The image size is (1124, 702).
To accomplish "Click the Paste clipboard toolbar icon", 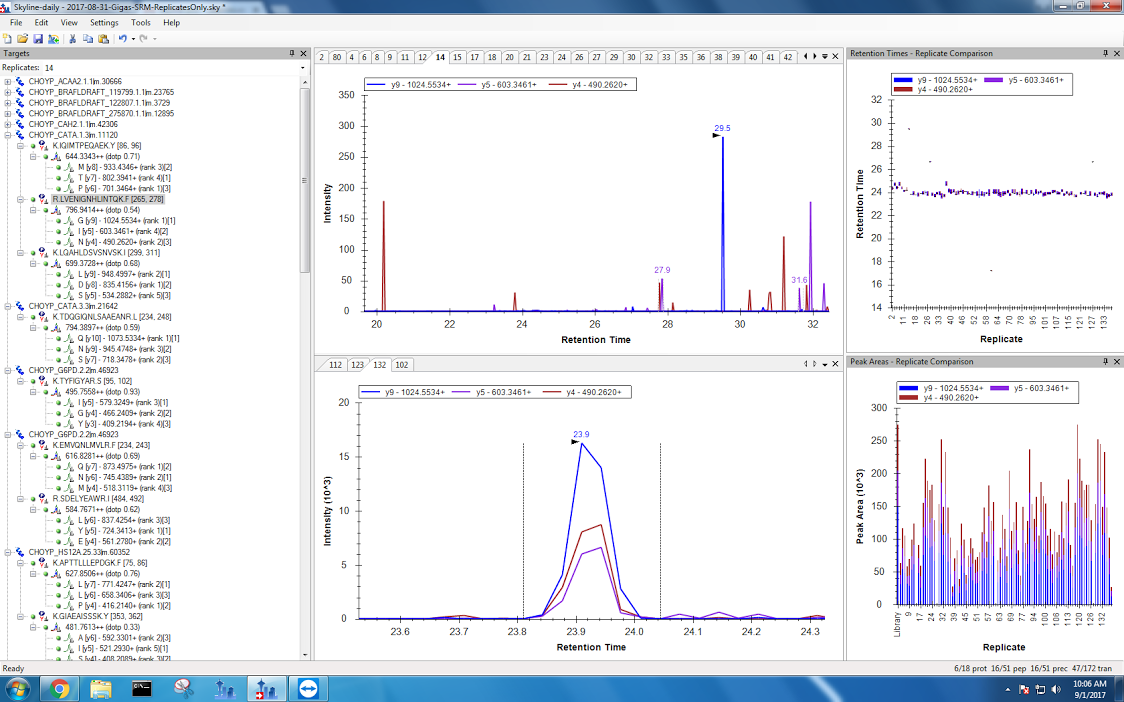I will (103, 38).
